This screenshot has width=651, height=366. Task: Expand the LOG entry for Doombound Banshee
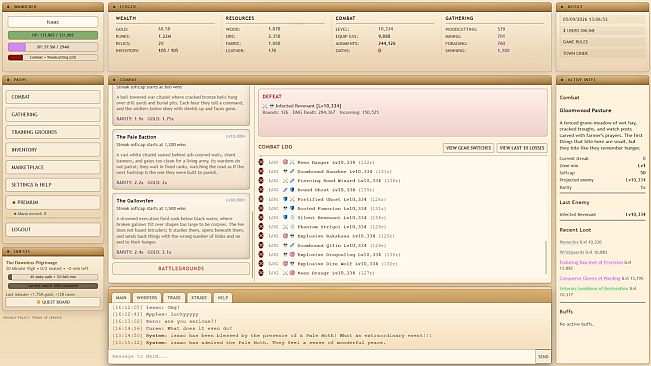point(273,171)
